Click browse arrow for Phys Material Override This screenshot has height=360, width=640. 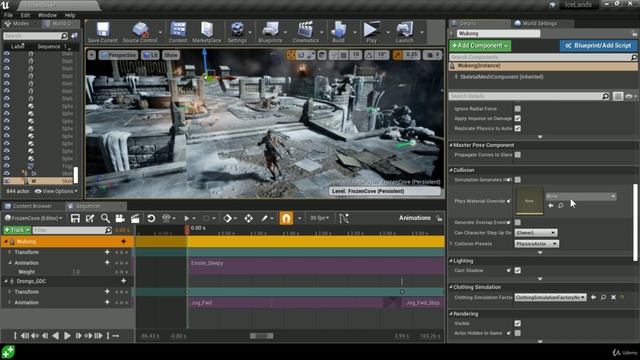(551, 205)
